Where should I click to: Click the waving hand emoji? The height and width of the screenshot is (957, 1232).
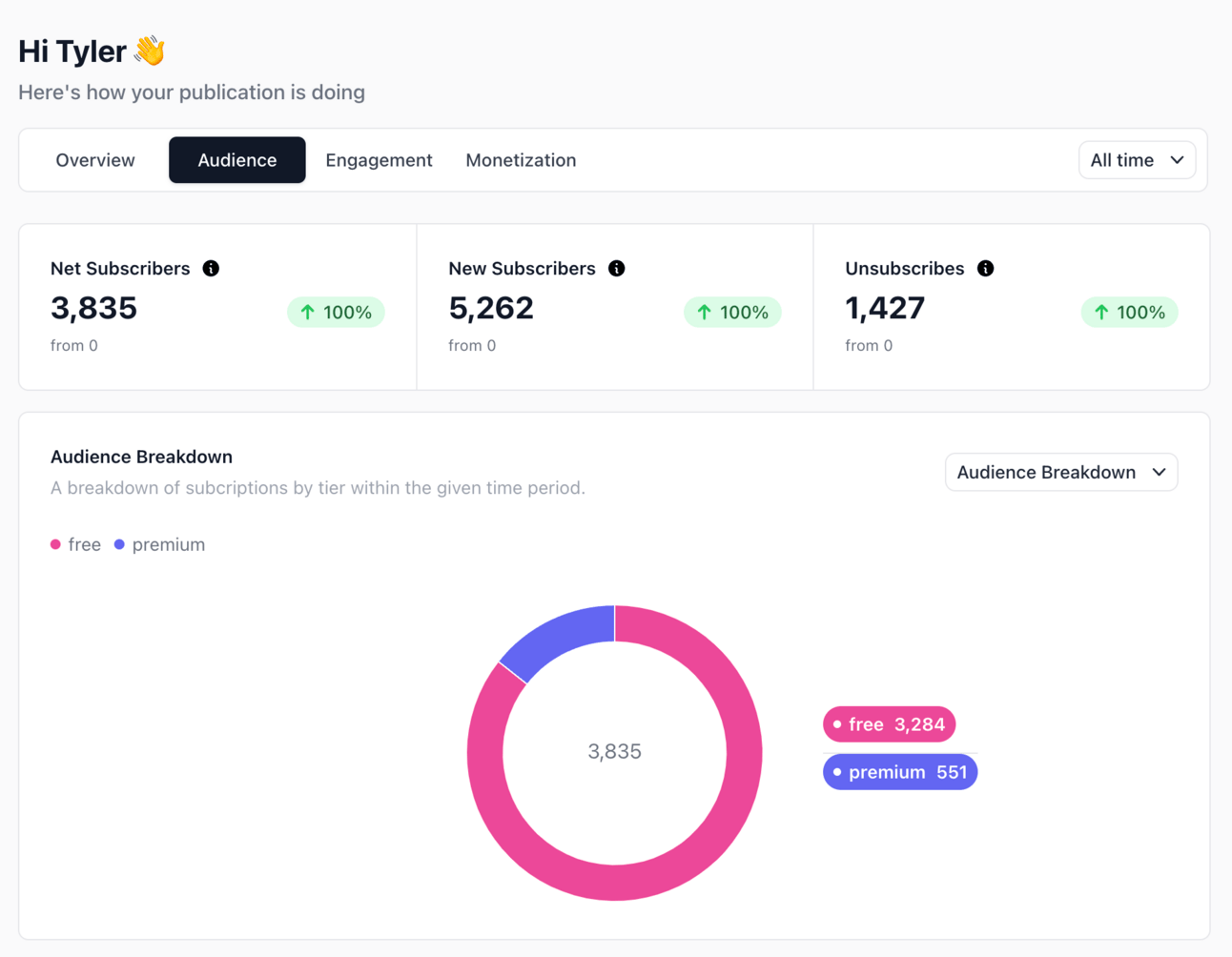tap(150, 51)
